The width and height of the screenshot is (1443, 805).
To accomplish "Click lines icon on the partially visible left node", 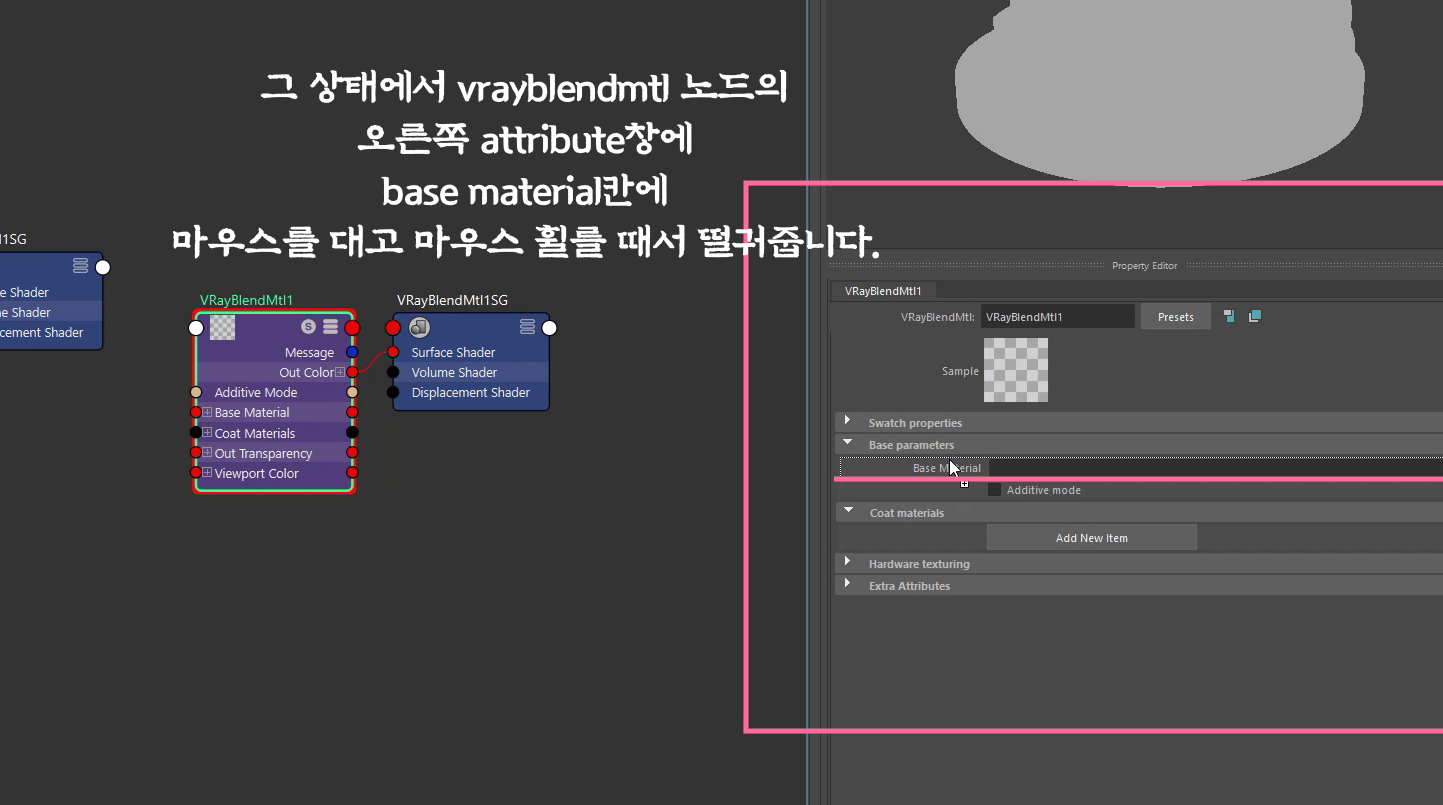I will pos(80,266).
